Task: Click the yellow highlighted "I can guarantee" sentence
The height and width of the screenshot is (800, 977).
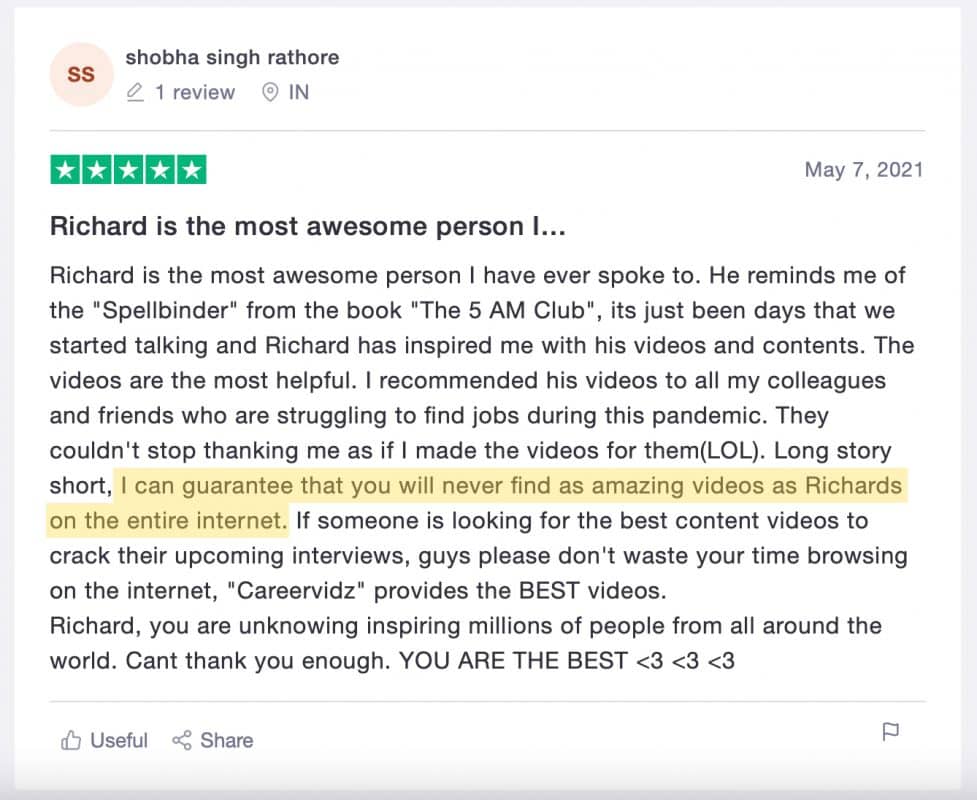Action: click(x=510, y=487)
